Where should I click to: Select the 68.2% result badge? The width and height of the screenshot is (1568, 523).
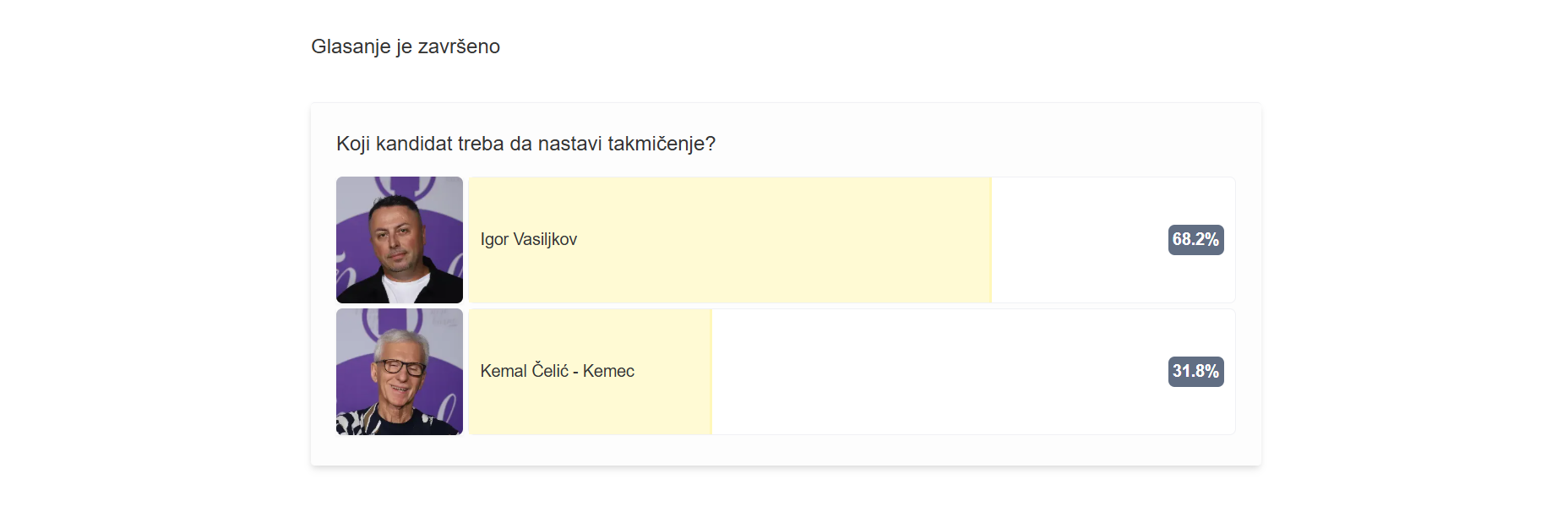pyautogui.click(x=1195, y=240)
